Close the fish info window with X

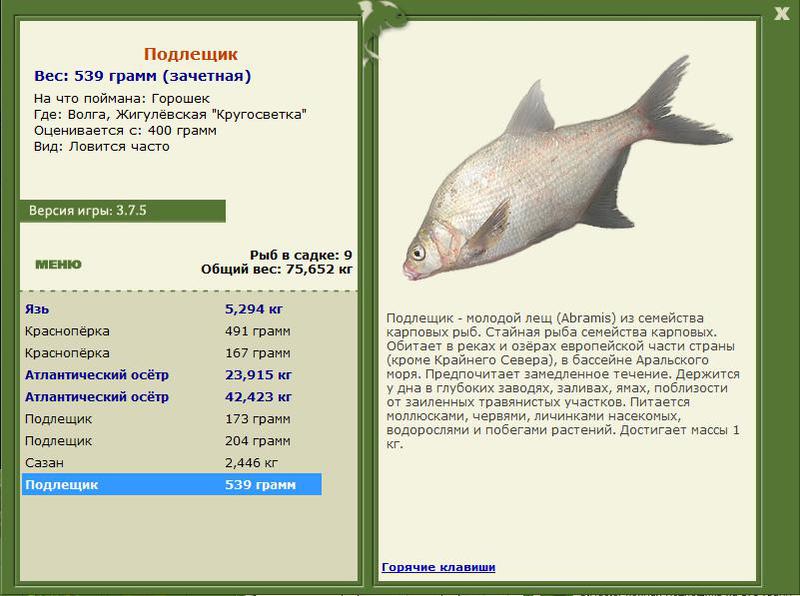pyautogui.click(x=781, y=13)
